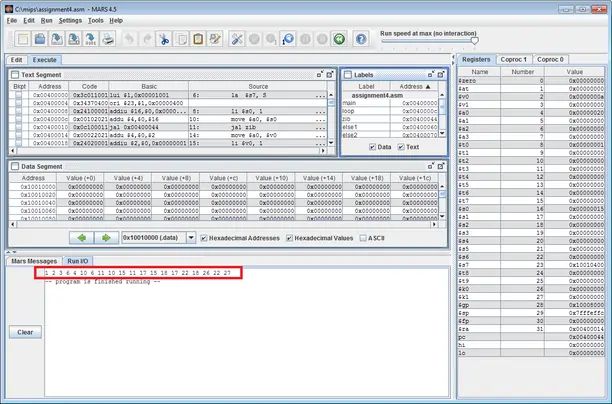Click the Open file toolbar icon
Image resolution: width=612 pixels, height=404 pixels.
tap(40, 39)
